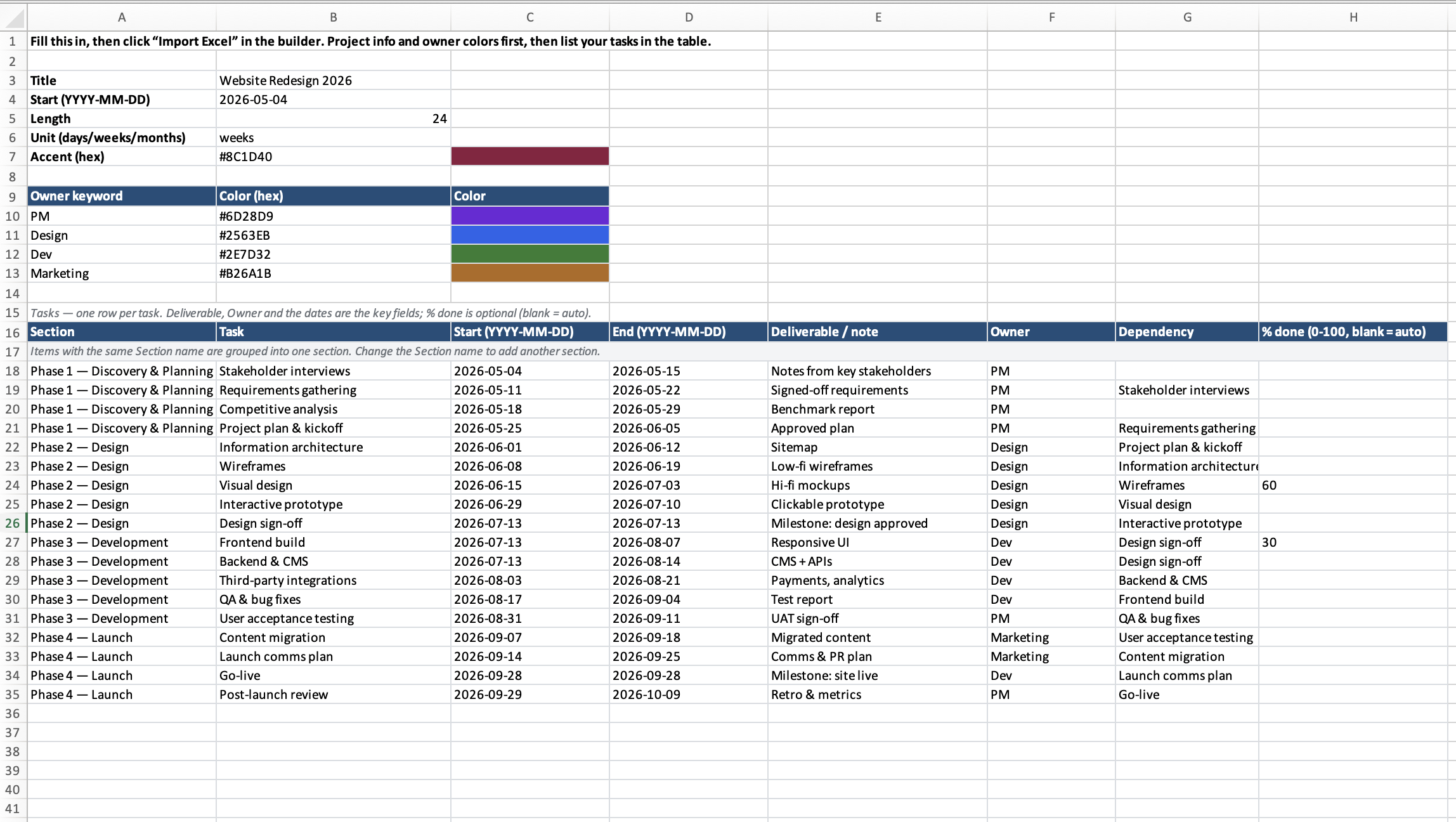The height and width of the screenshot is (822, 1456).
Task: Click the select-all corner triangle
Action: pyautogui.click(x=14, y=18)
